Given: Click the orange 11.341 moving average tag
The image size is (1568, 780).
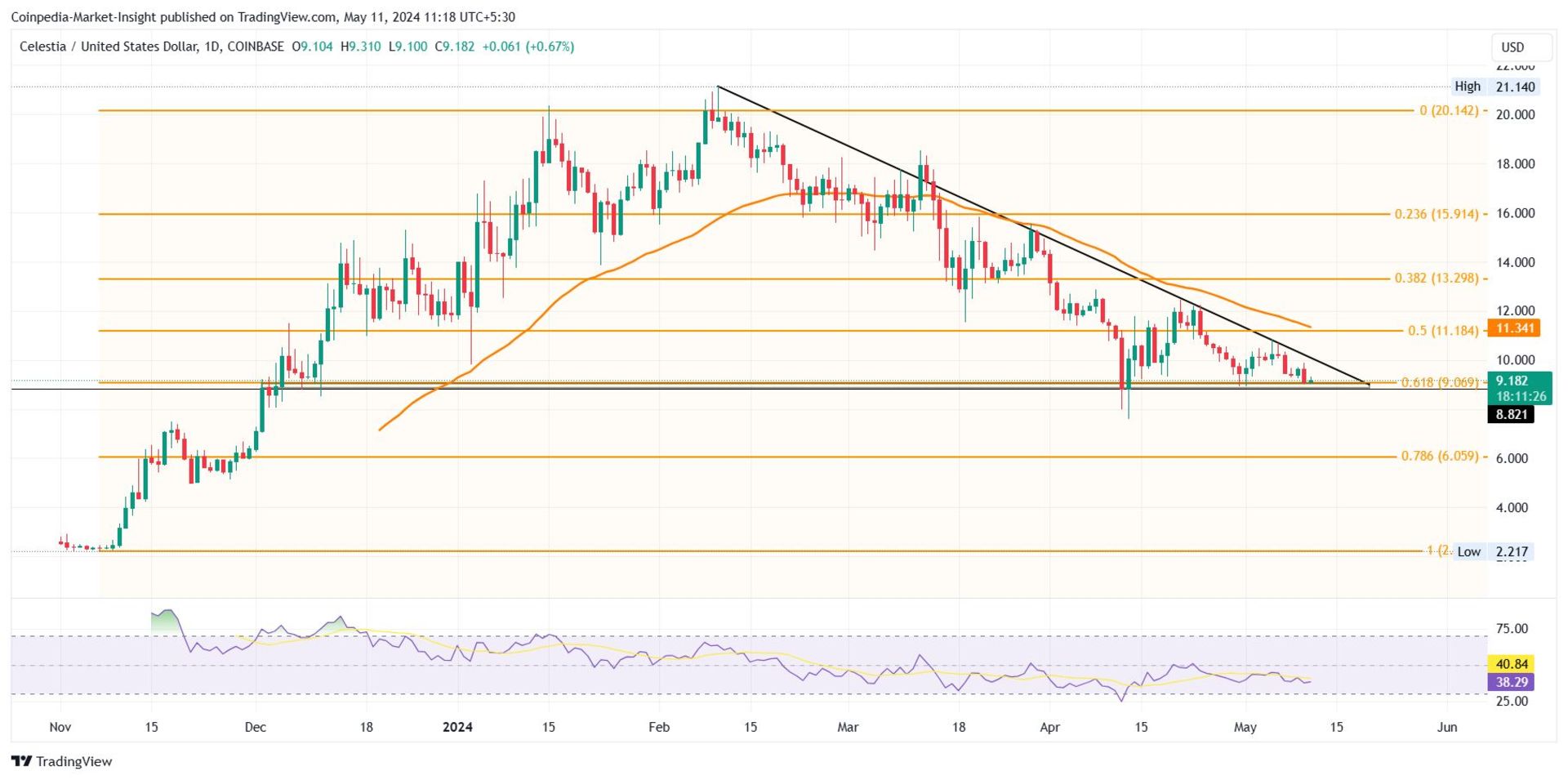Looking at the screenshot, I should point(1515,328).
